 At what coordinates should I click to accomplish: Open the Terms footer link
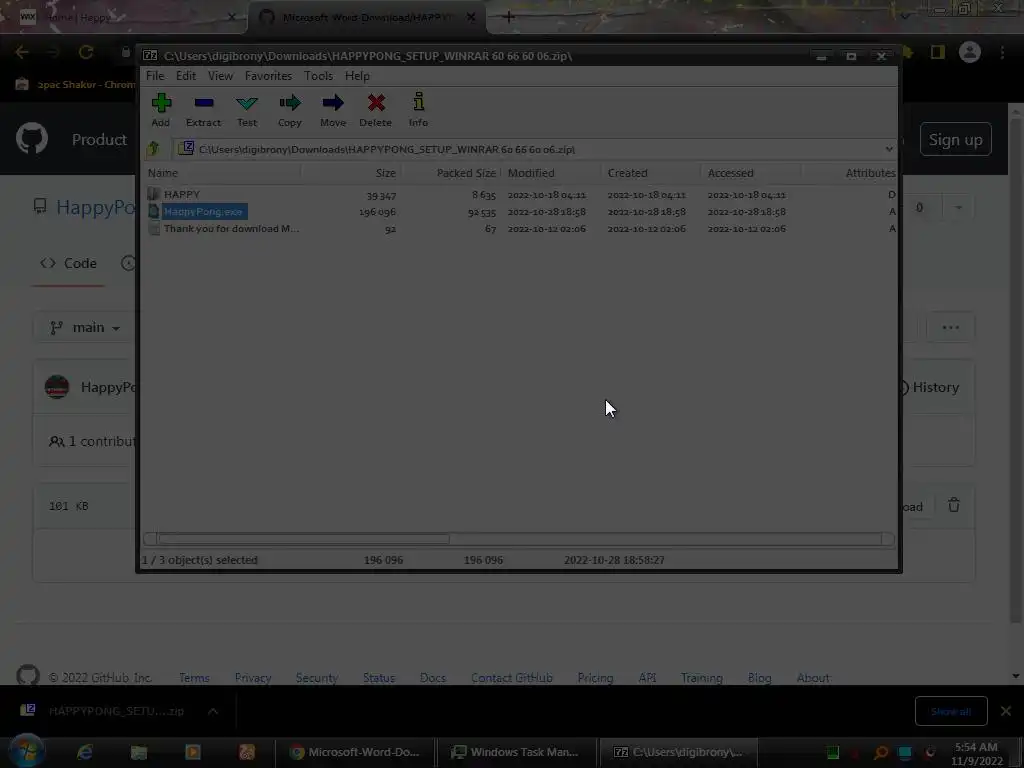click(x=194, y=678)
